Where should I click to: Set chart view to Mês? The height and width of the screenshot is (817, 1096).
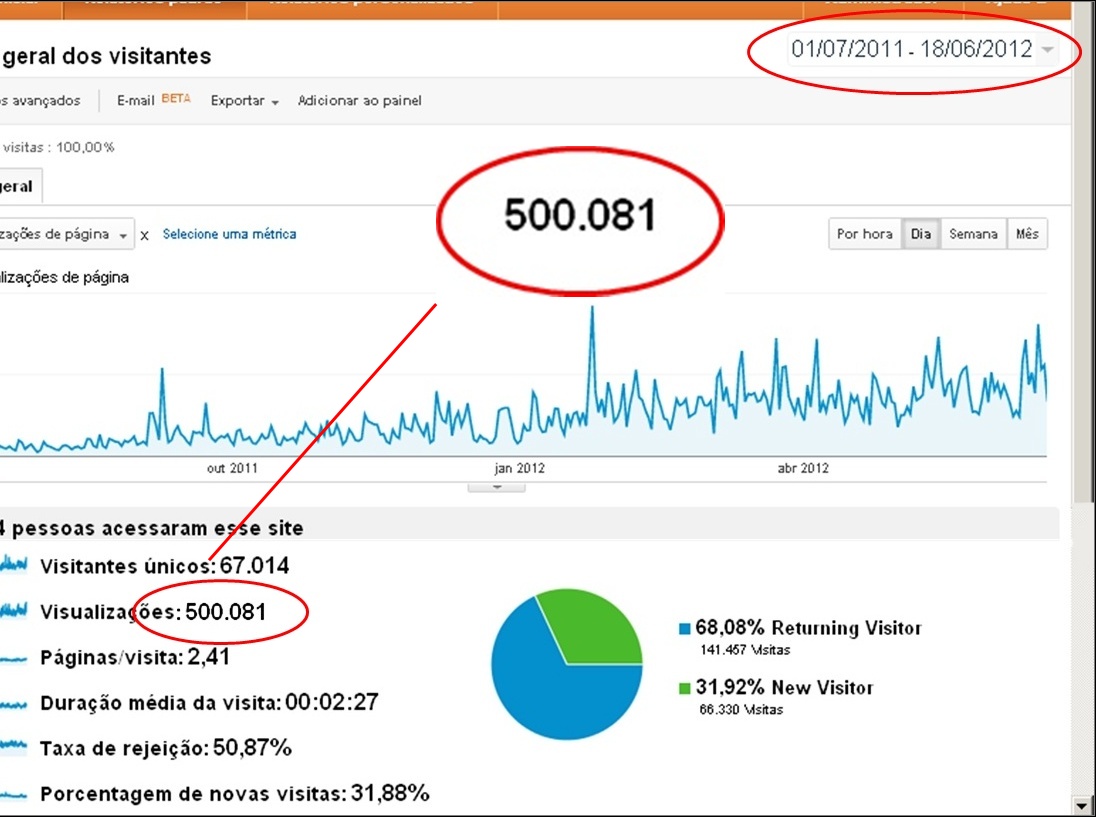[x=1027, y=234]
